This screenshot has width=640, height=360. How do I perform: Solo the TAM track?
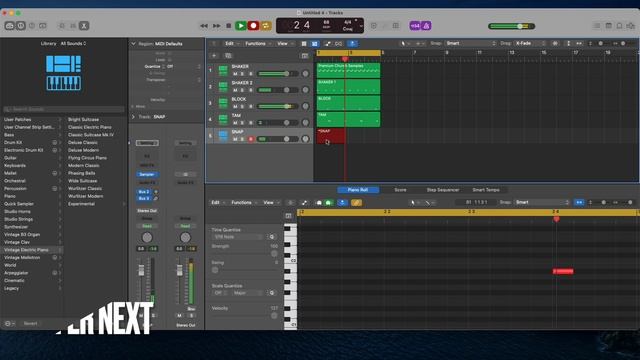(242, 123)
